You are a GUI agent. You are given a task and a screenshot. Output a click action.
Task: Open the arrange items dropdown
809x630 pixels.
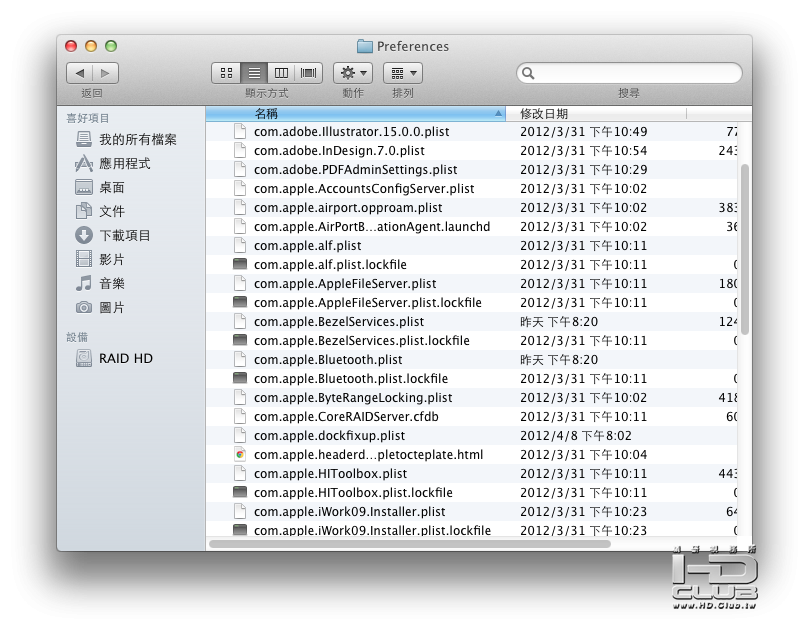tap(402, 73)
